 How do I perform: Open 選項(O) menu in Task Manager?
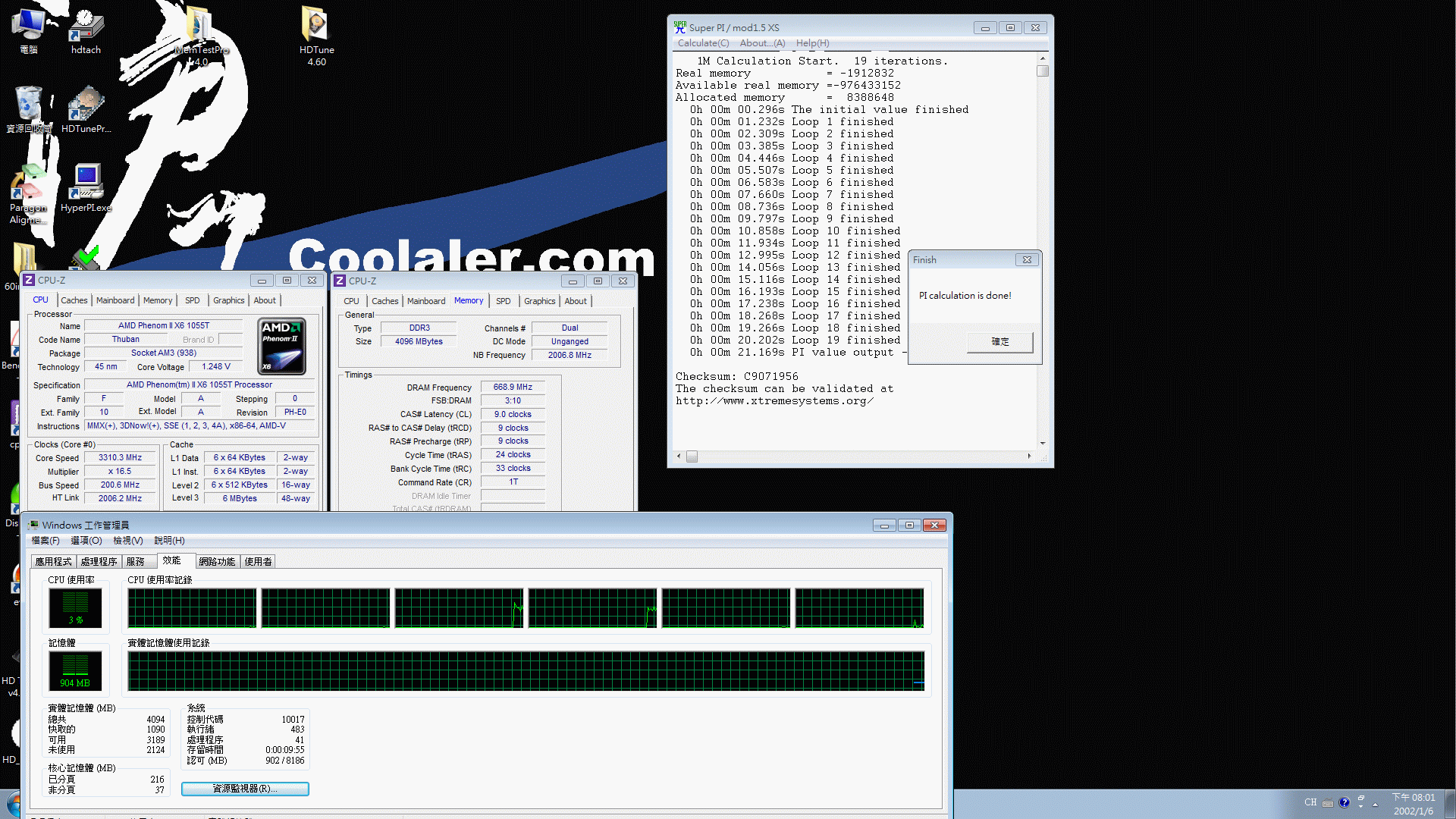[86, 541]
